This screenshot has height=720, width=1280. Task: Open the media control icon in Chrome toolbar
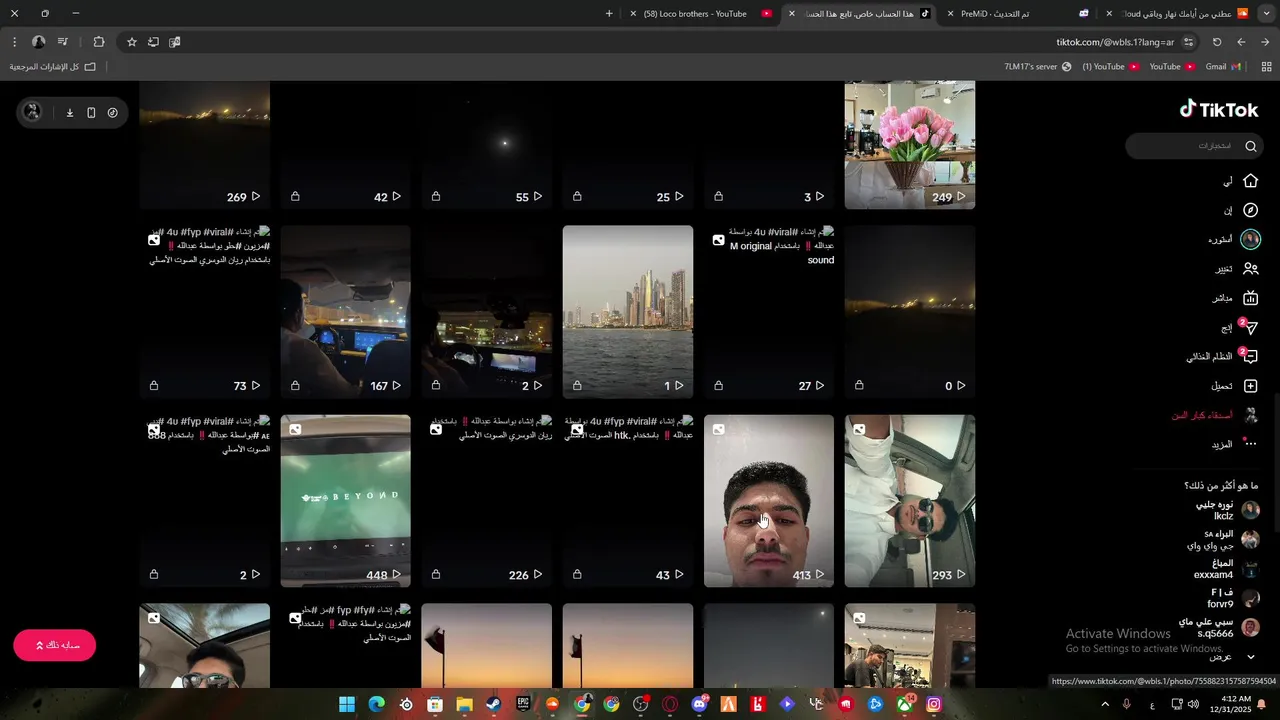(62, 42)
